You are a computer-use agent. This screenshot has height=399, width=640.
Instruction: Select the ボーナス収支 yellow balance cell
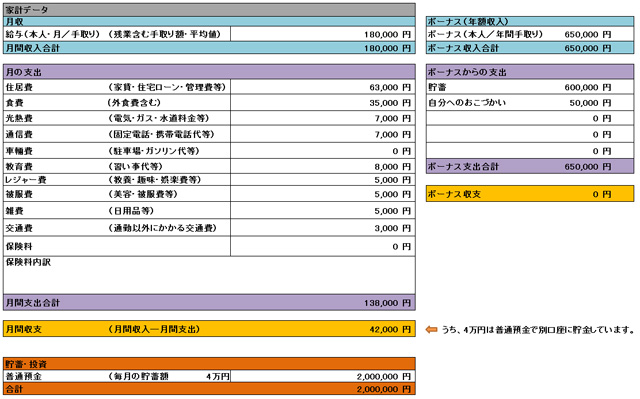530,194
